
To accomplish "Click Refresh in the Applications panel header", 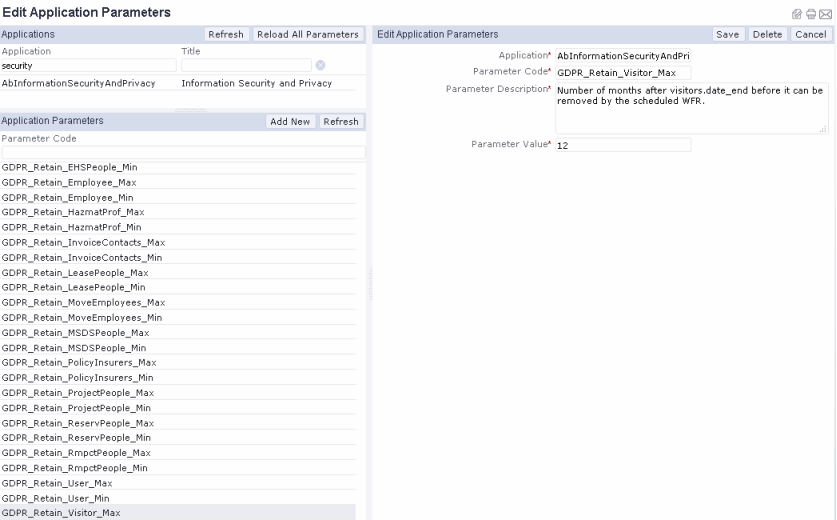I will (226, 34).
